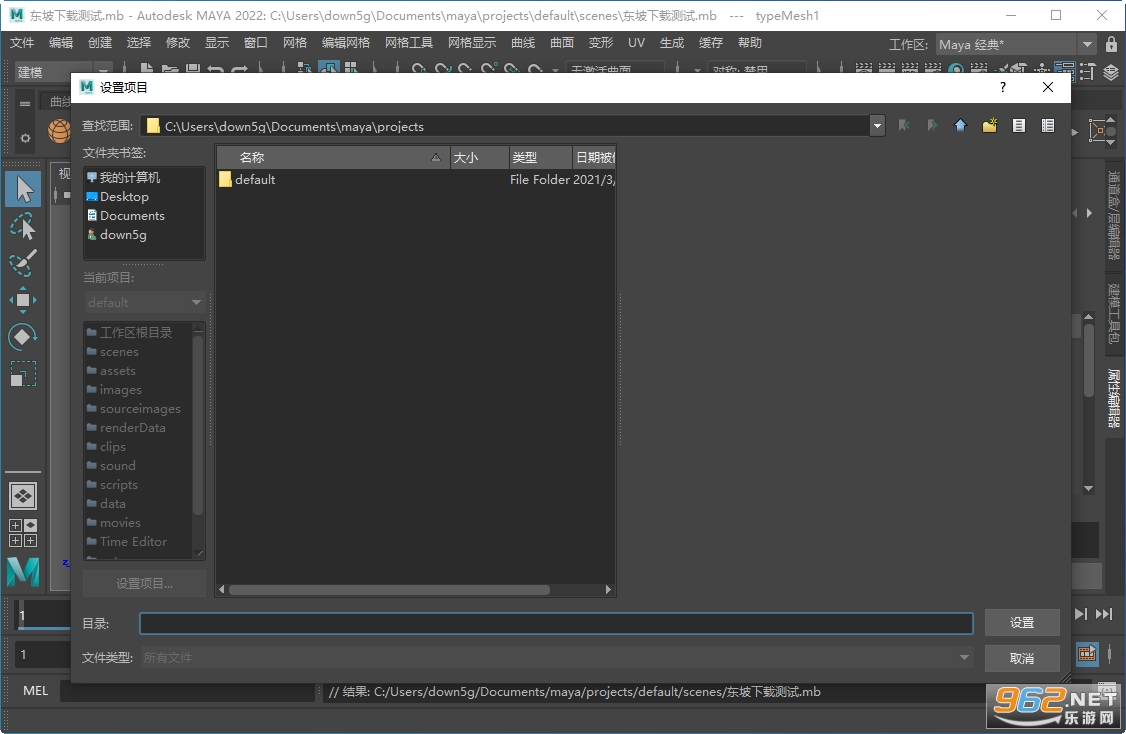The image size is (1126, 734).
Task: Jump to end of playback range
Action: click(x=1104, y=613)
